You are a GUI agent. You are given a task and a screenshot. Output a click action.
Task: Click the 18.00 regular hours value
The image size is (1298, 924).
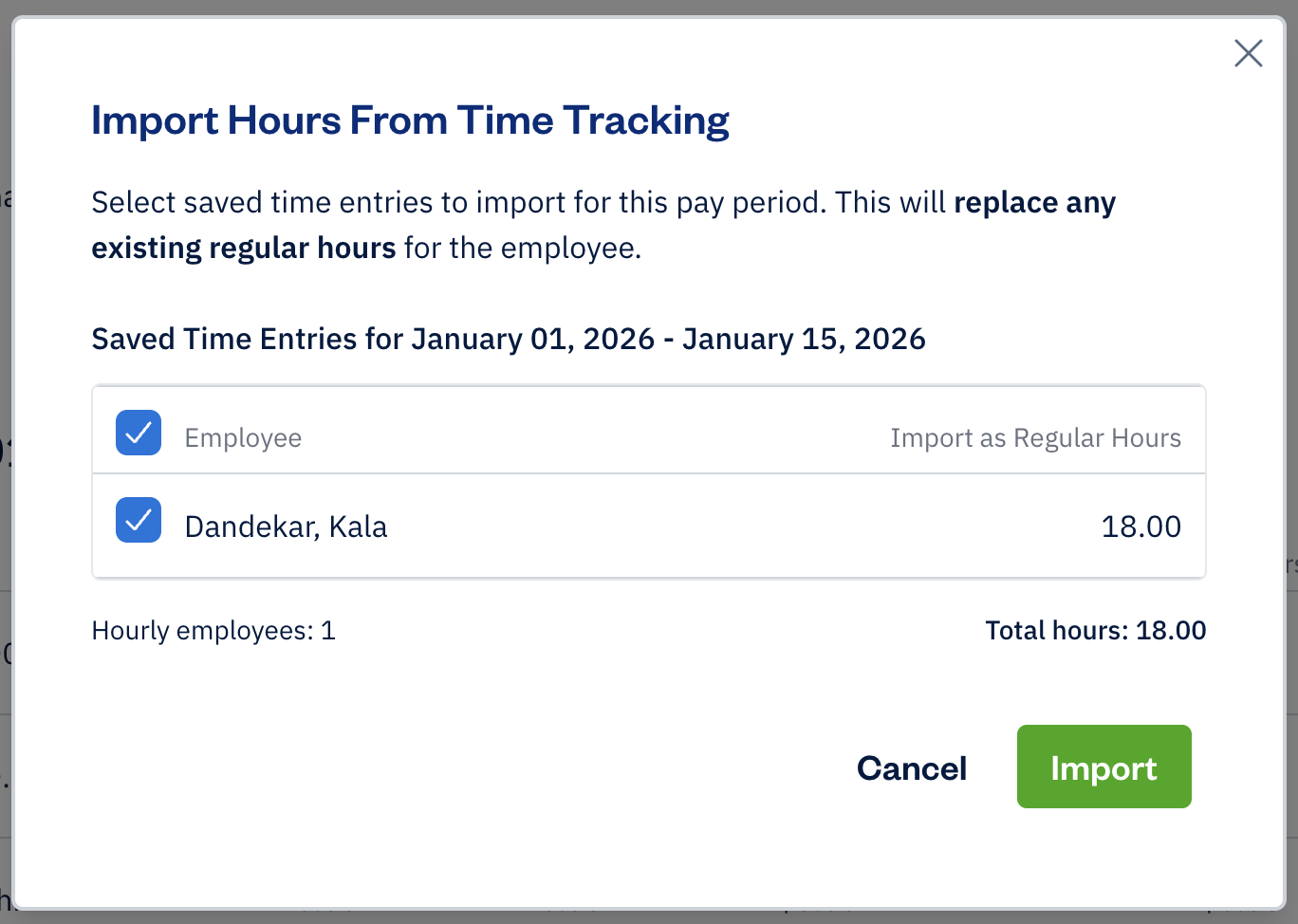(x=1141, y=526)
